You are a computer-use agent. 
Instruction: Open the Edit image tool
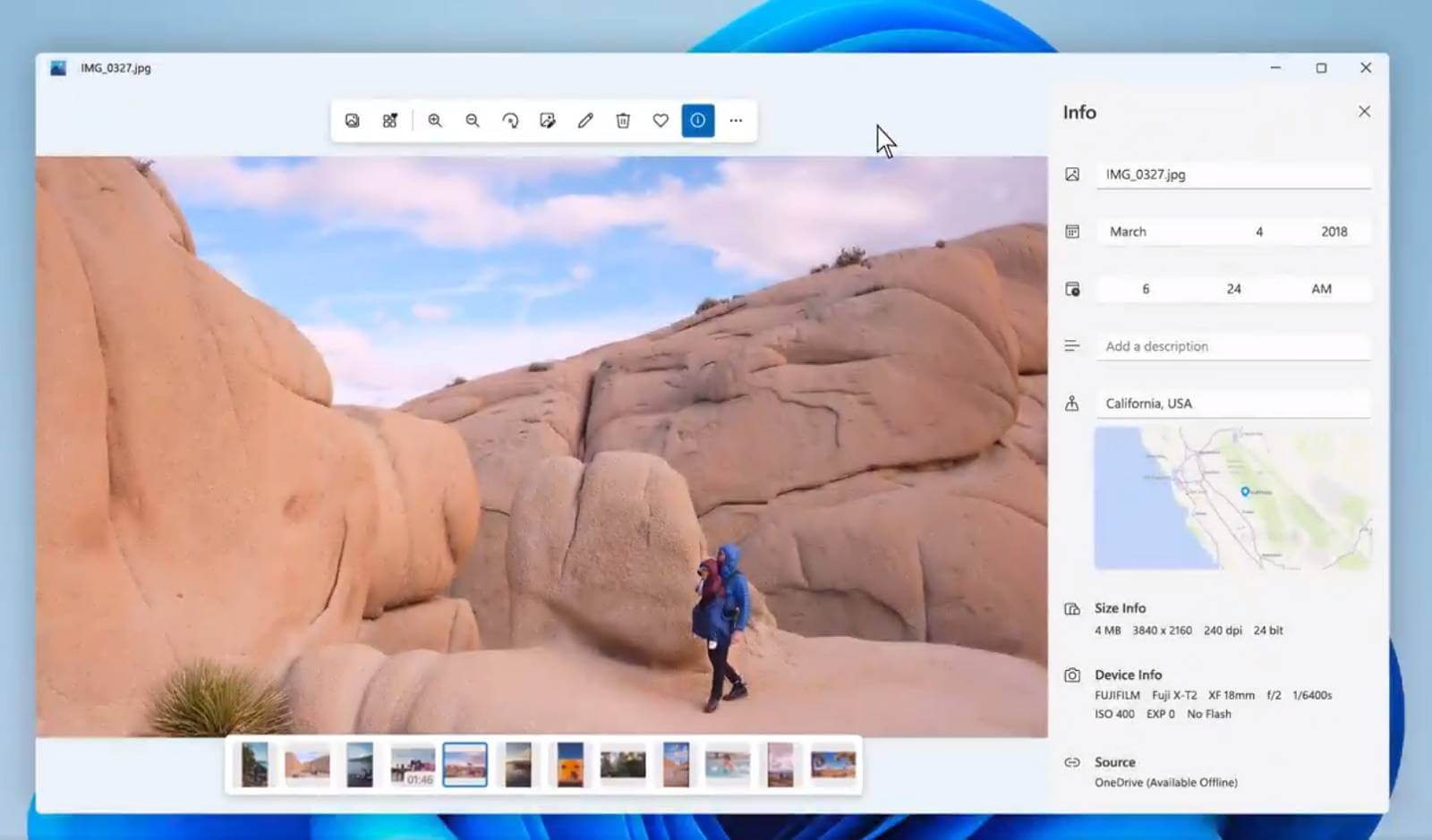(548, 121)
